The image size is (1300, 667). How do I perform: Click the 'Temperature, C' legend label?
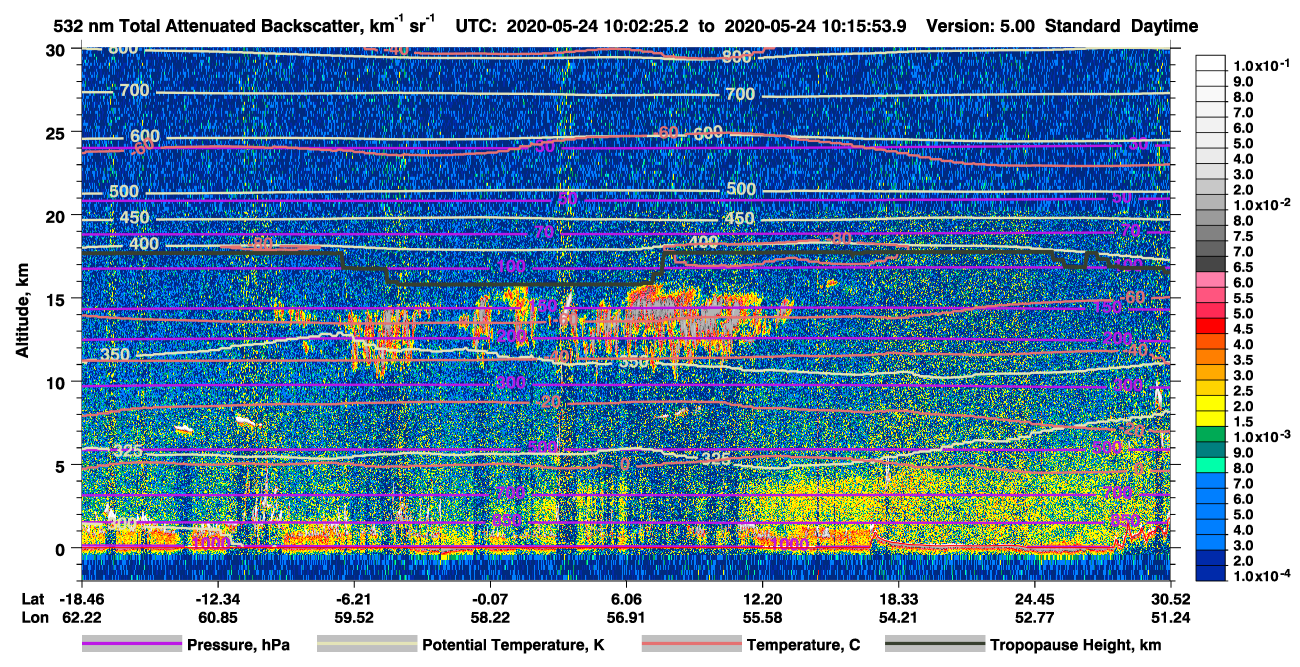(x=803, y=646)
